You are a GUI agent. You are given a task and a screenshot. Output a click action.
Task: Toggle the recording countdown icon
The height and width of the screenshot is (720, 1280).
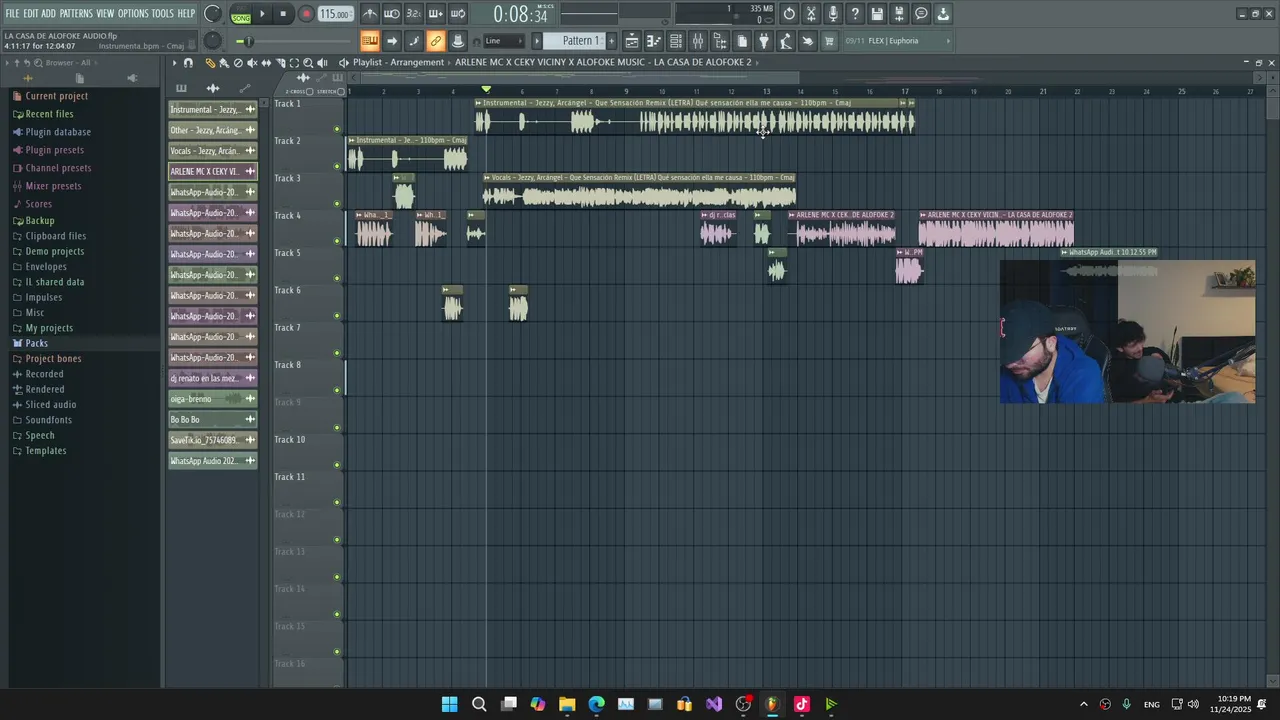click(x=414, y=14)
